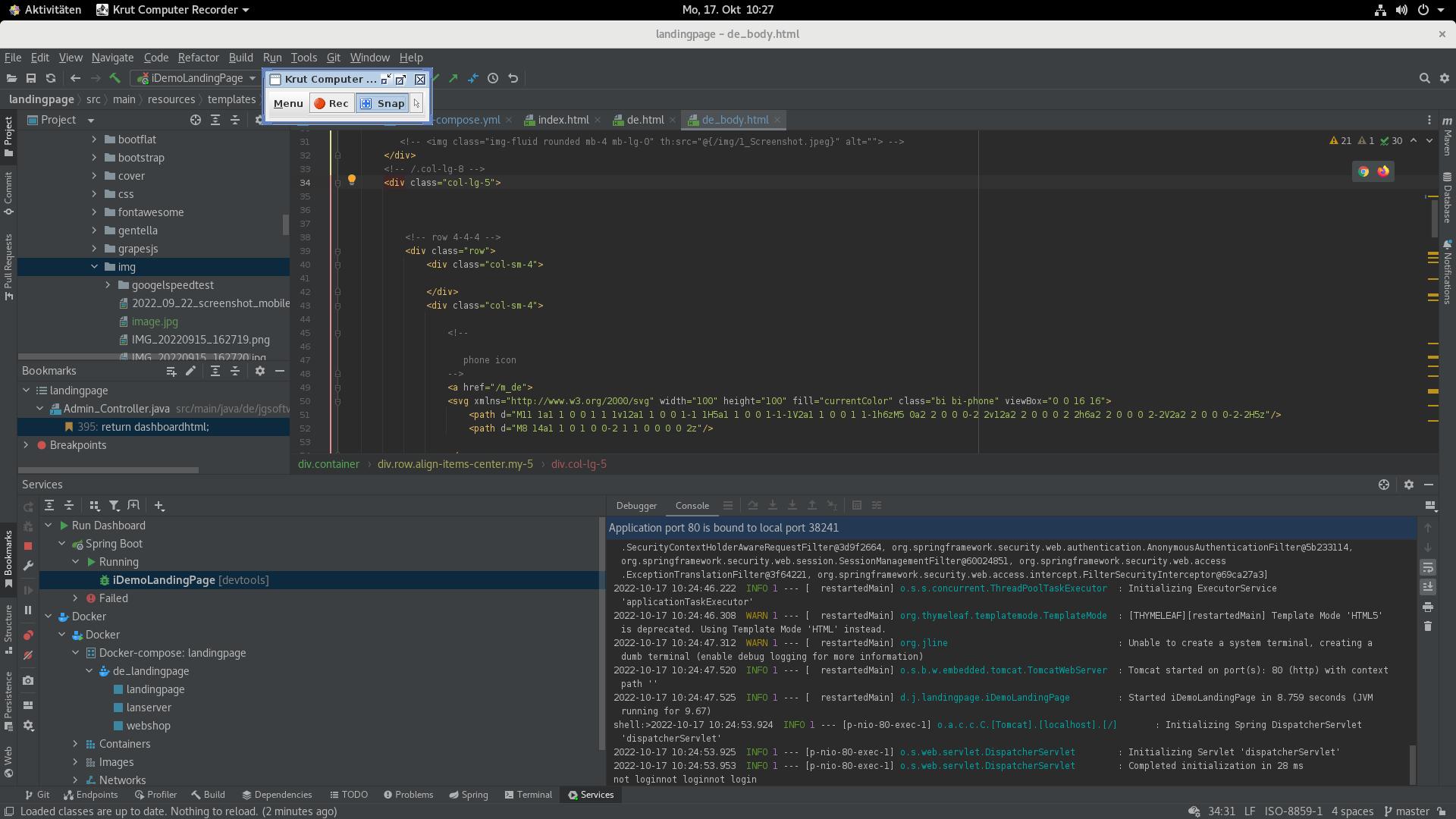The height and width of the screenshot is (819, 1456).
Task: Open in Chrome browser icon
Action: [x=1363, y=171]
